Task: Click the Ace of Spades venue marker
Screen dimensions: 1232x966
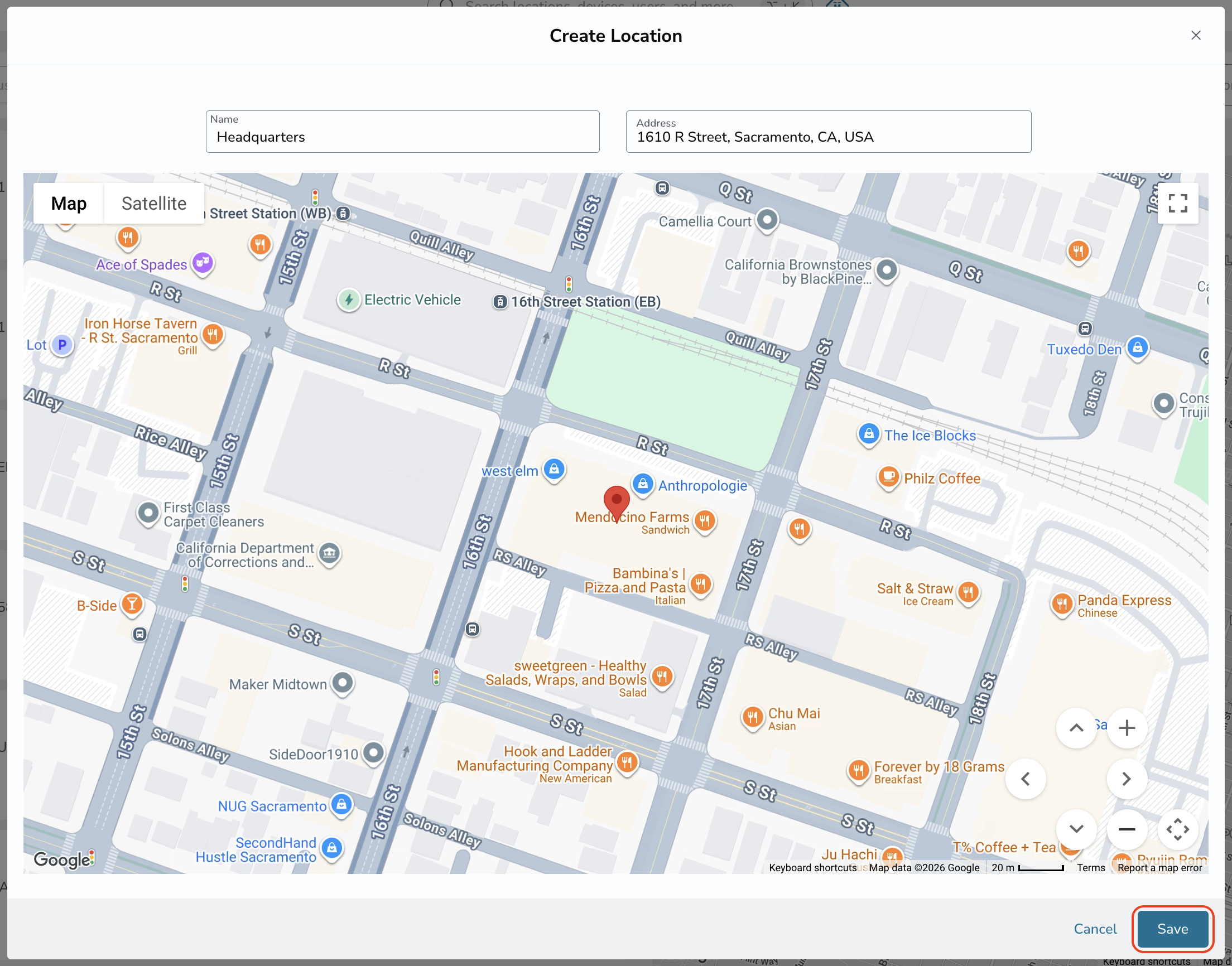Action: 202,263
